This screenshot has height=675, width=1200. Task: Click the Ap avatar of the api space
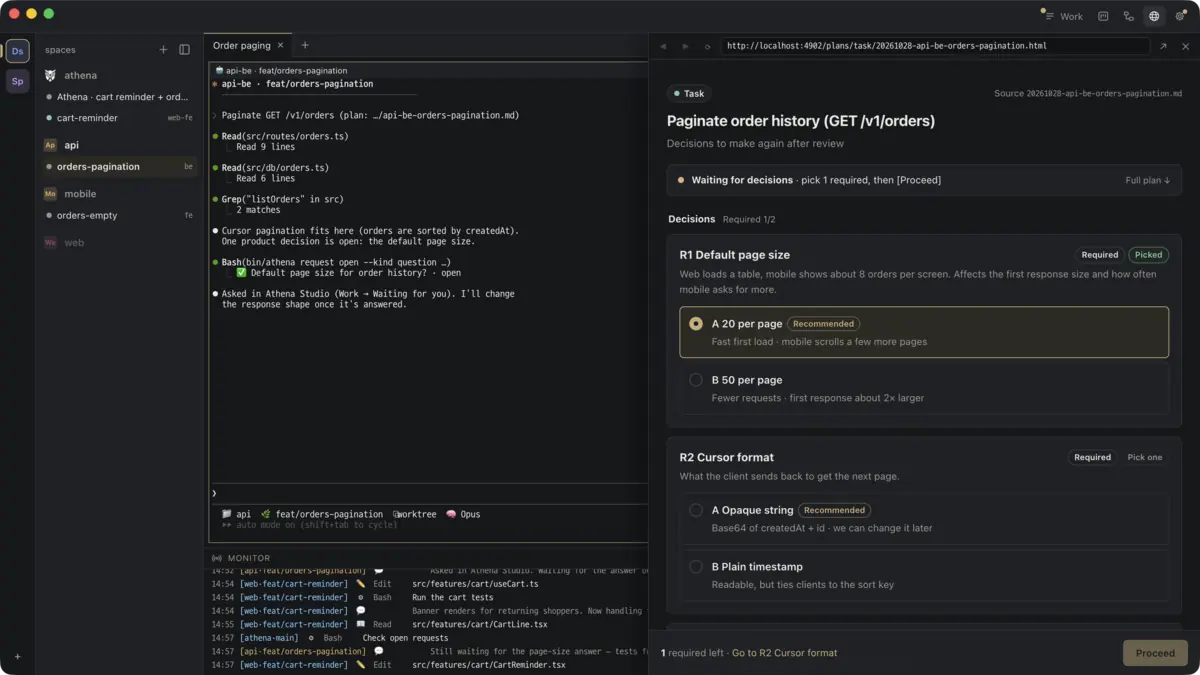tap(50, 145)
